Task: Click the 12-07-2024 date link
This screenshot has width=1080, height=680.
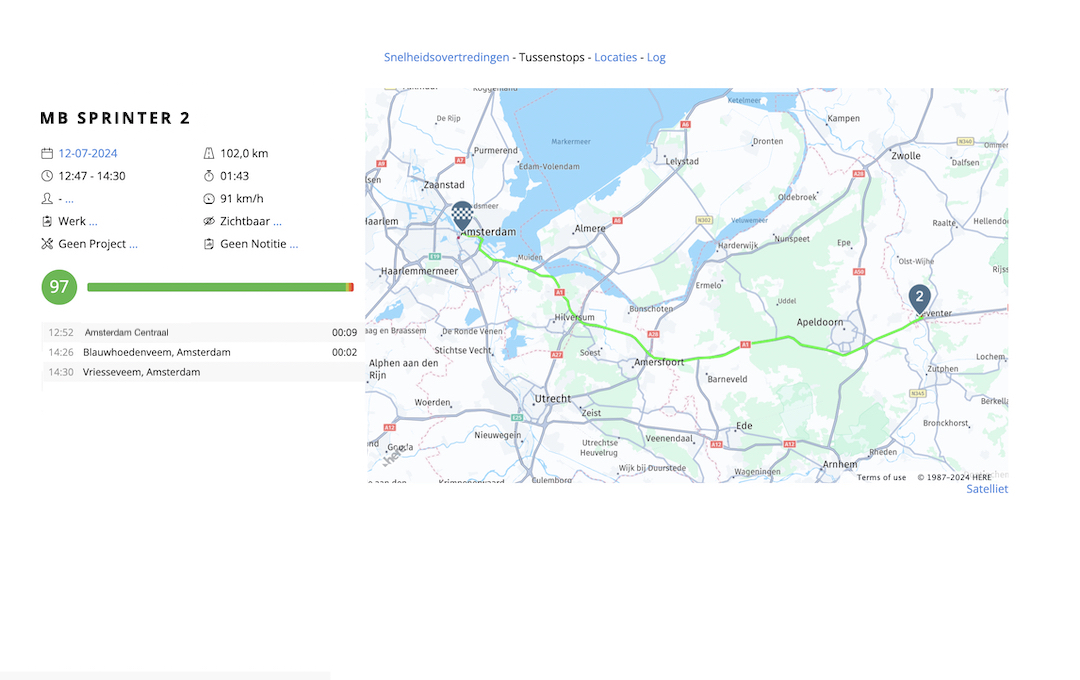Action: tap(88, 154)
